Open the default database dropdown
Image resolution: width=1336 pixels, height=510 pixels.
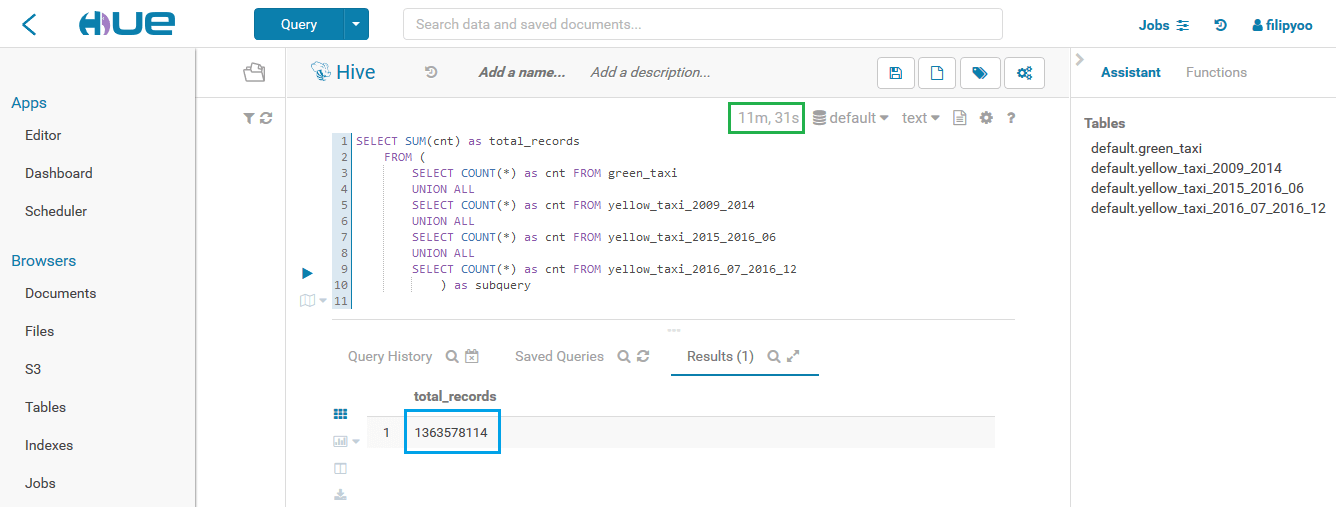pyautogui.click(x=850, y=118)
